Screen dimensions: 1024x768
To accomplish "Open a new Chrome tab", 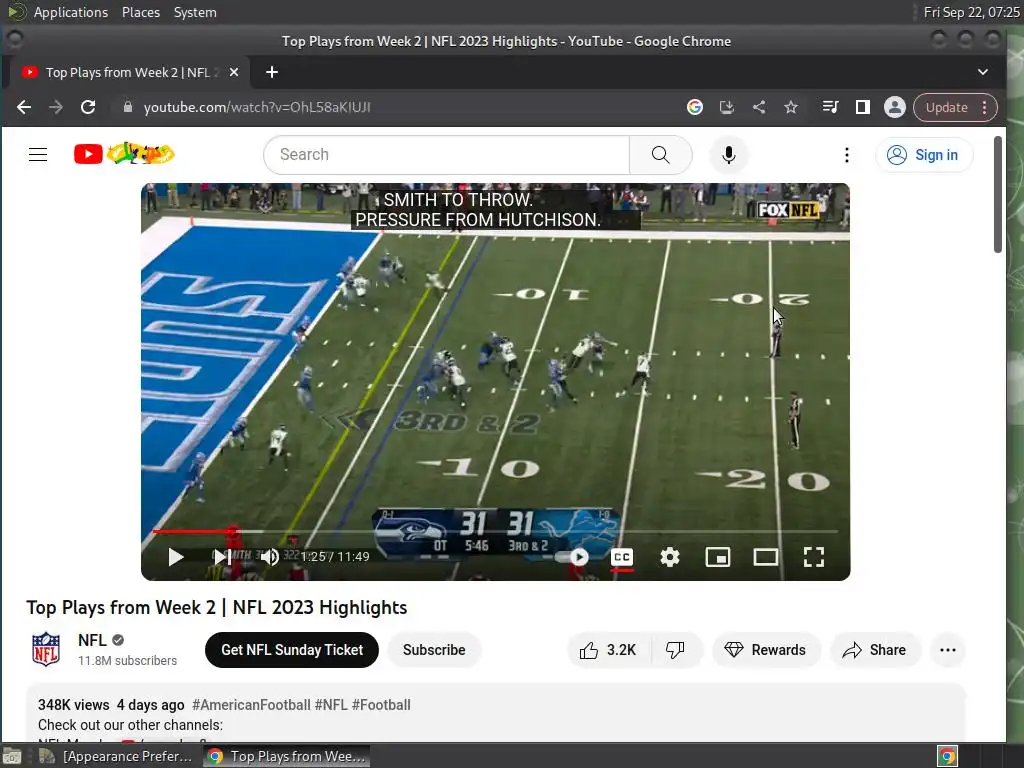I will [272, 72].
